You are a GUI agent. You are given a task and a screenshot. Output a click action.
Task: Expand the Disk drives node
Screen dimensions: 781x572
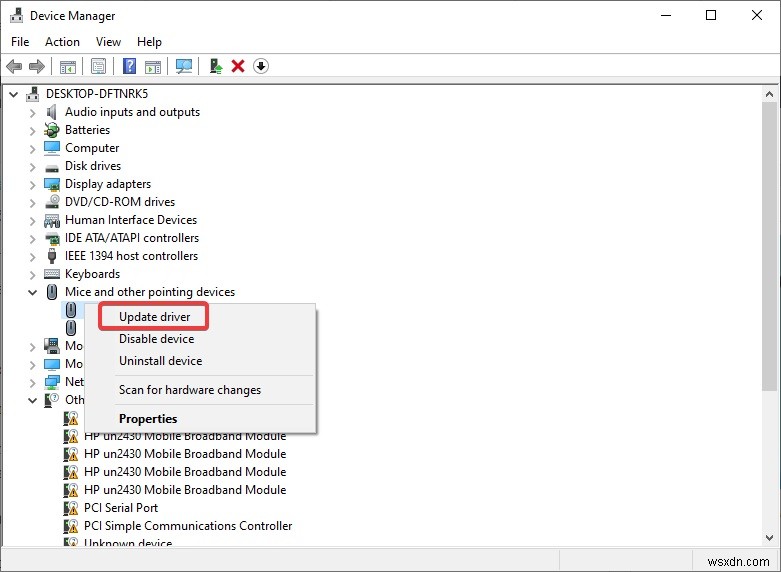click(x=32, y=166)
